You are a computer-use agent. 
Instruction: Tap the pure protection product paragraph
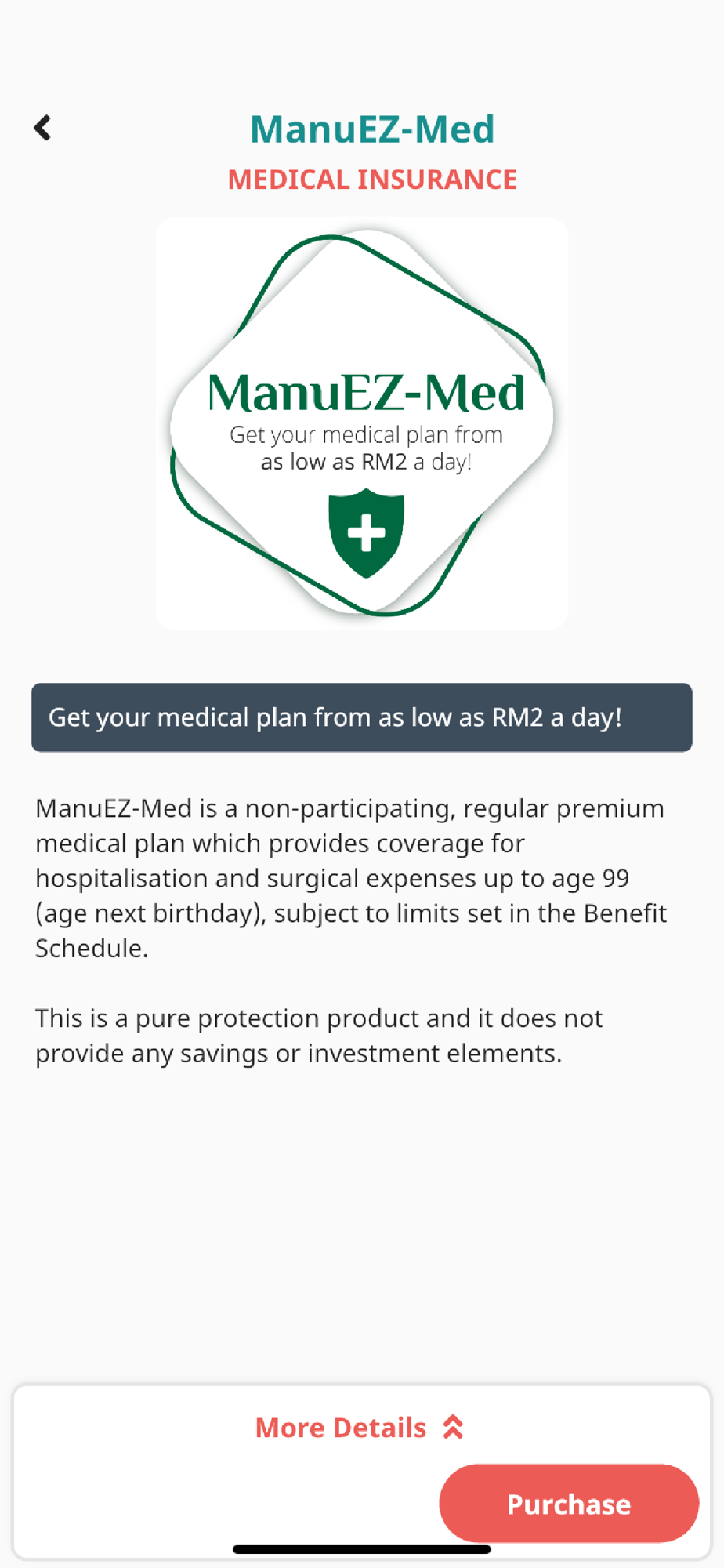point(318,1035)
